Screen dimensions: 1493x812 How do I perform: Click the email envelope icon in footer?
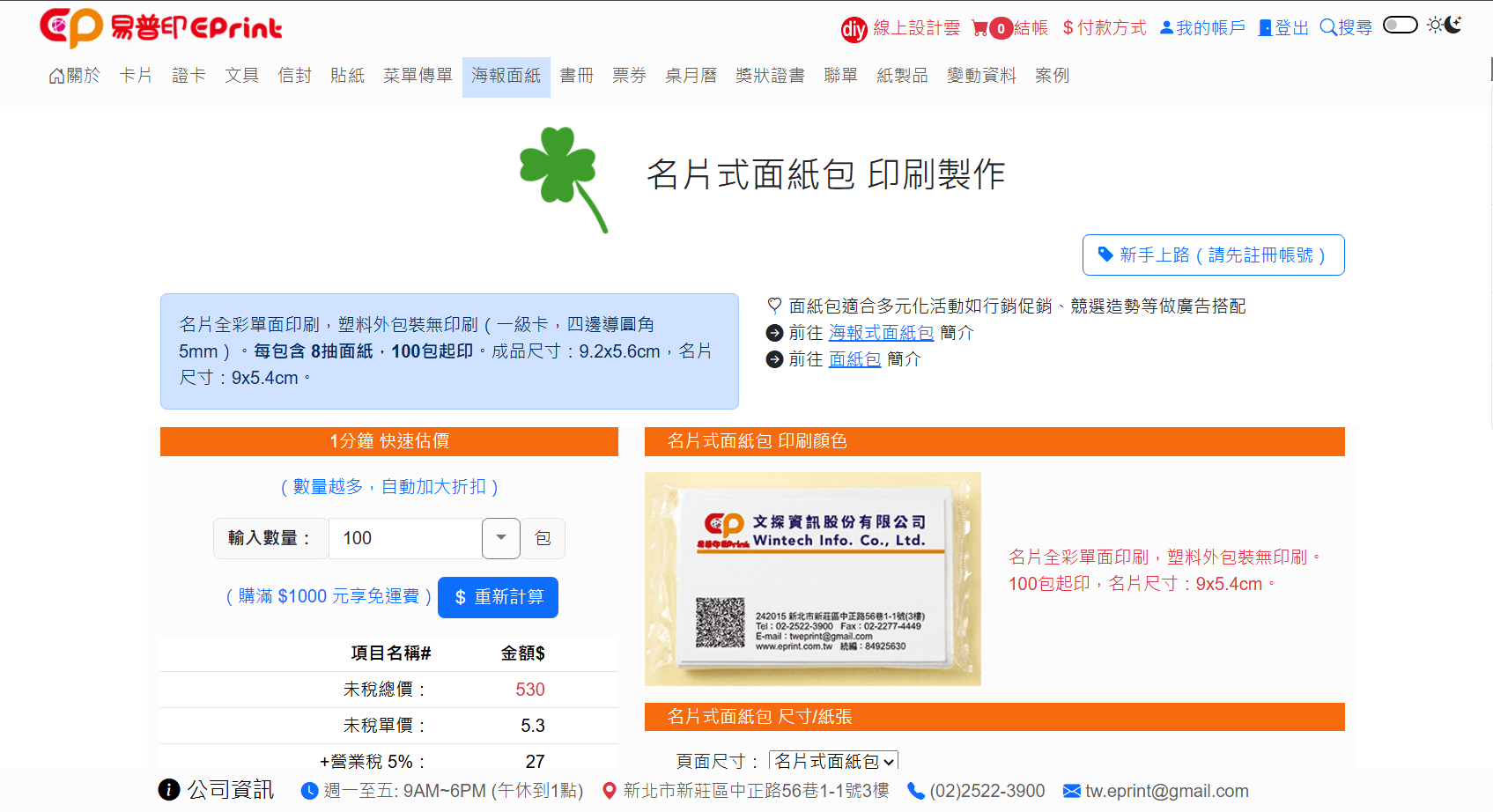[x=1071, y=791]
